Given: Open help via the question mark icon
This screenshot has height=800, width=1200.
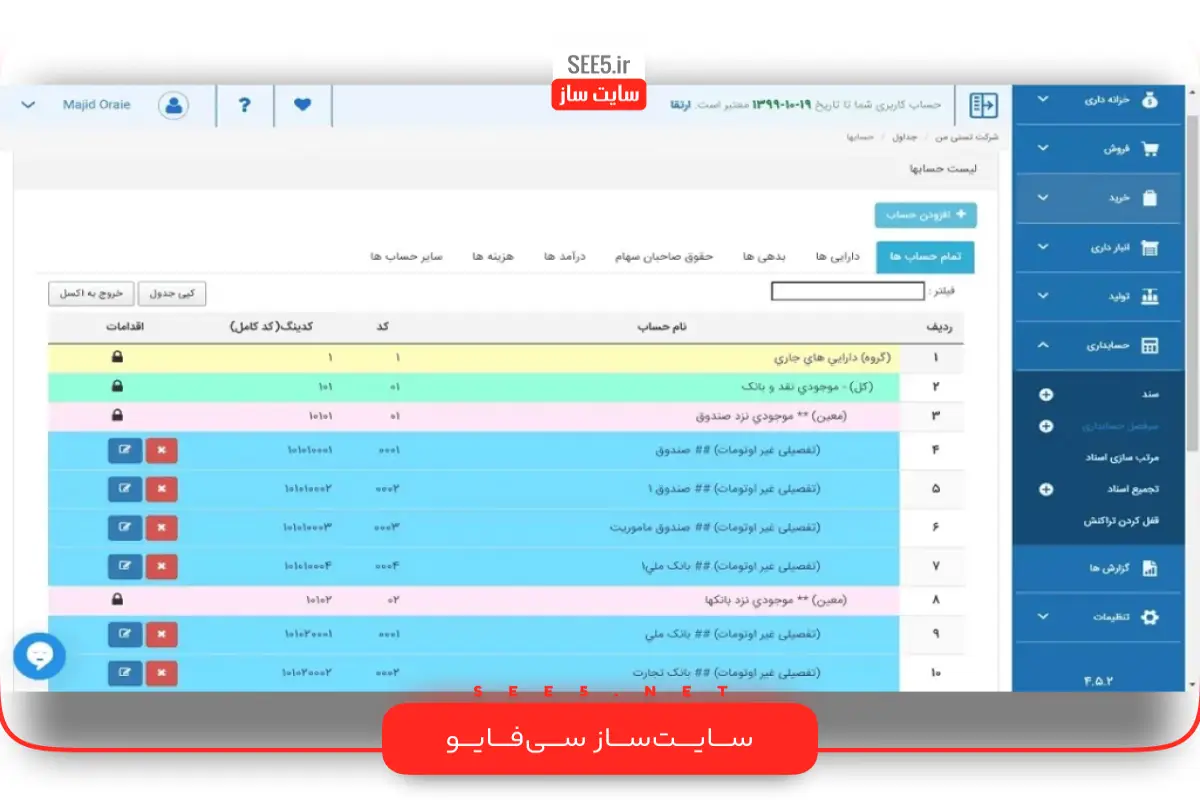Looking at the screenshot, I should coord(245,105).
